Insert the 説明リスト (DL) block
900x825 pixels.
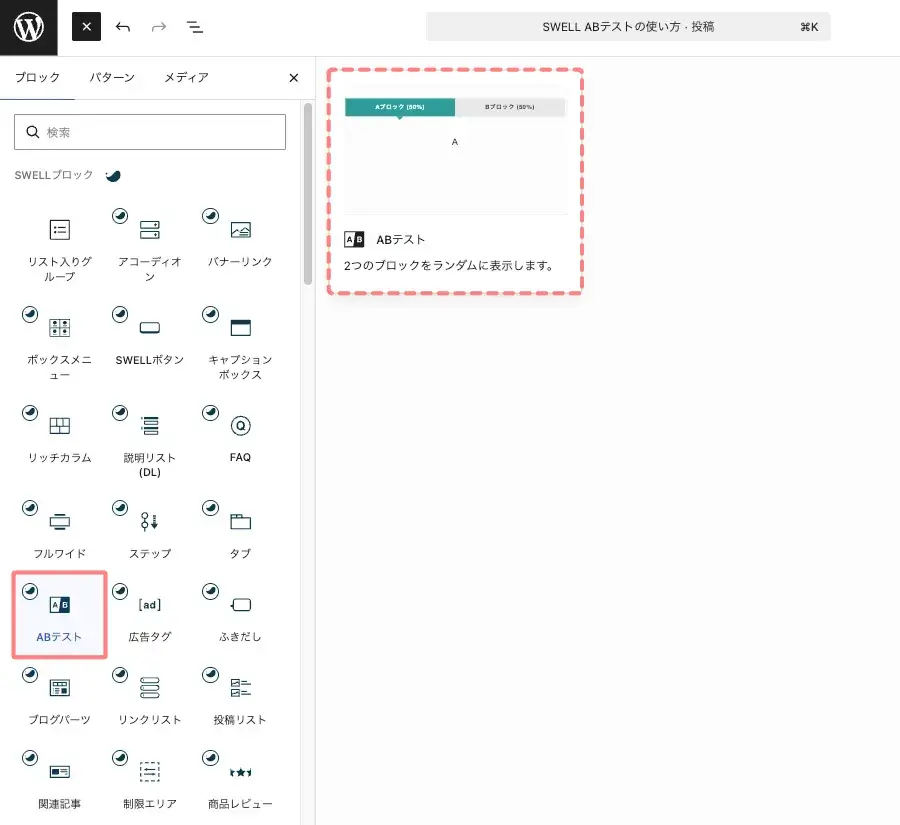(150, 441)
